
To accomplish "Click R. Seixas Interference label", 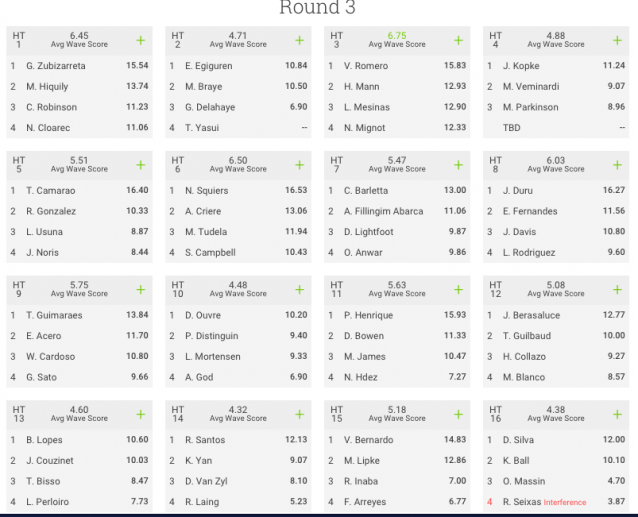I will click(565, 502).
